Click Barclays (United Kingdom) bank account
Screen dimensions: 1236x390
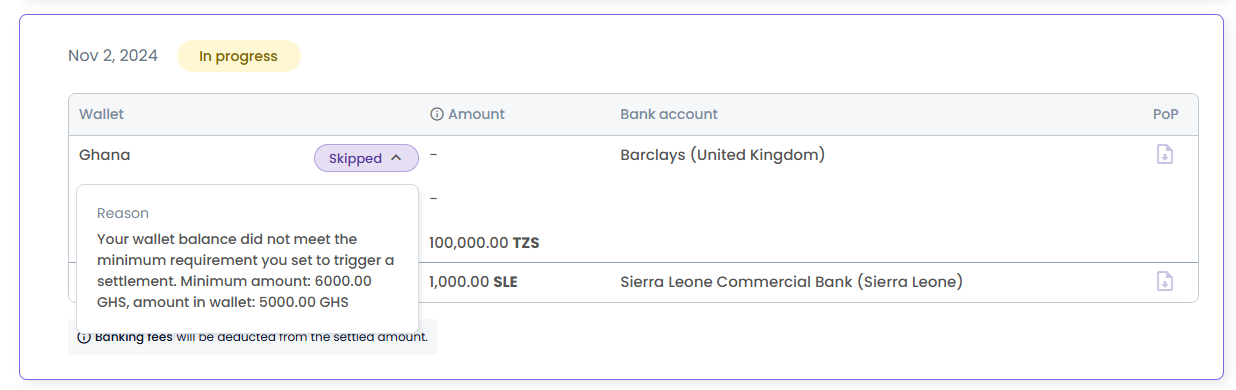(722, 155)
